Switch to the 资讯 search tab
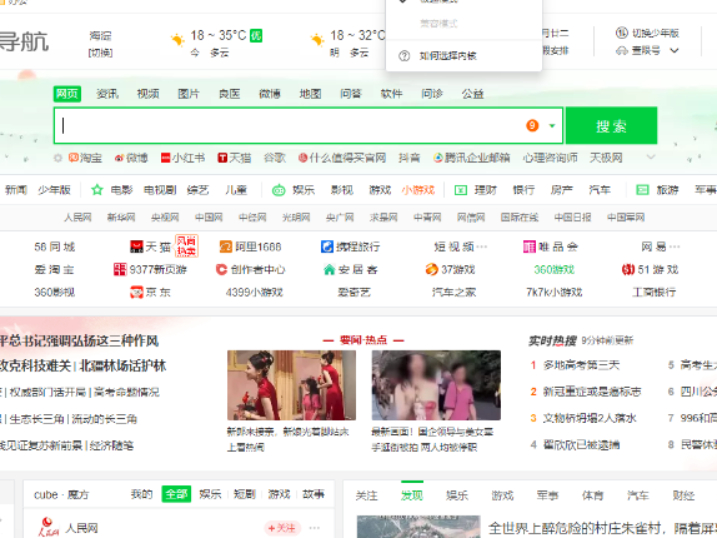The image size is (717, 538). (x=107, y=94)
